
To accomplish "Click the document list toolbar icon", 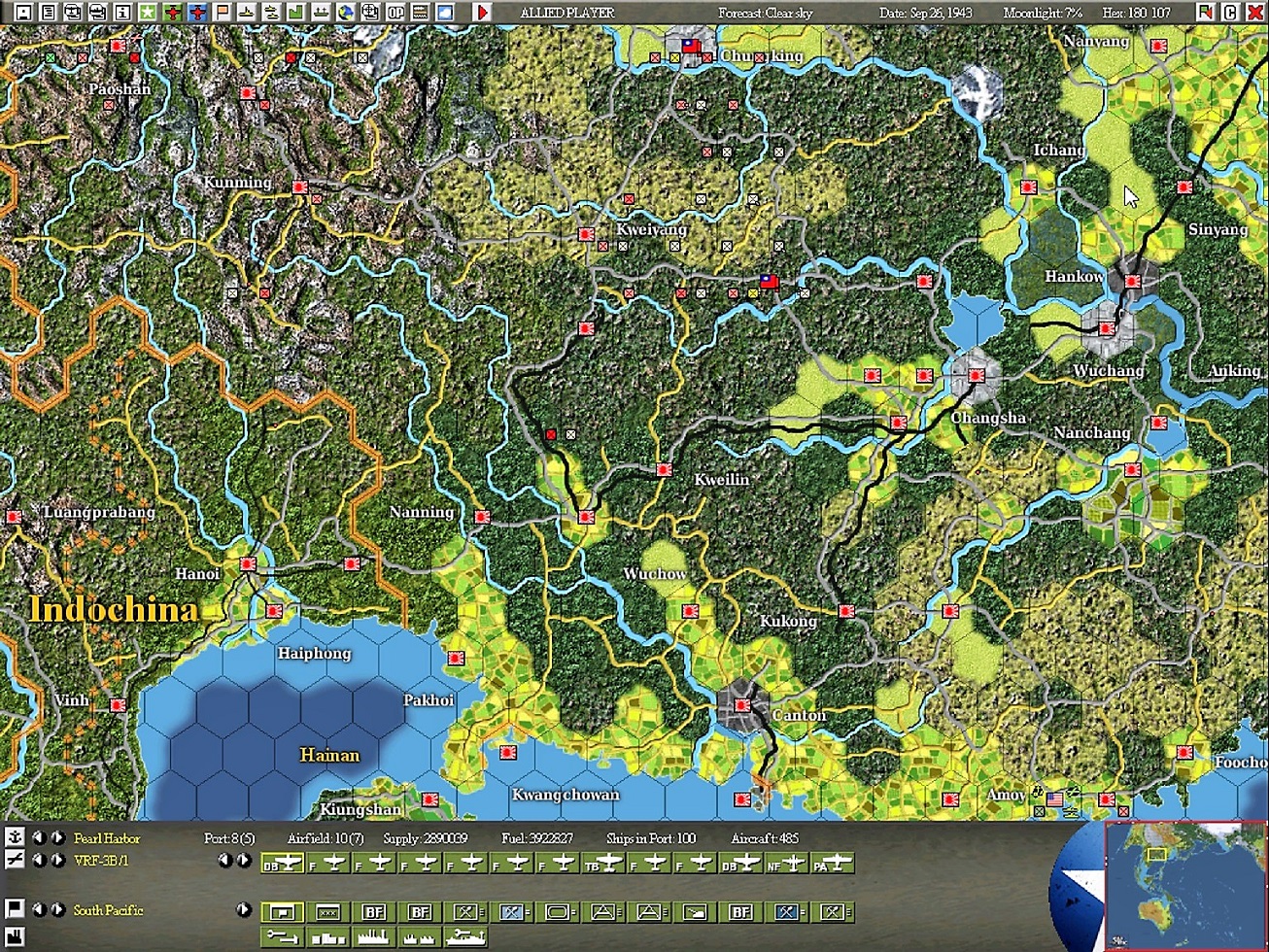I will point(47,13).
